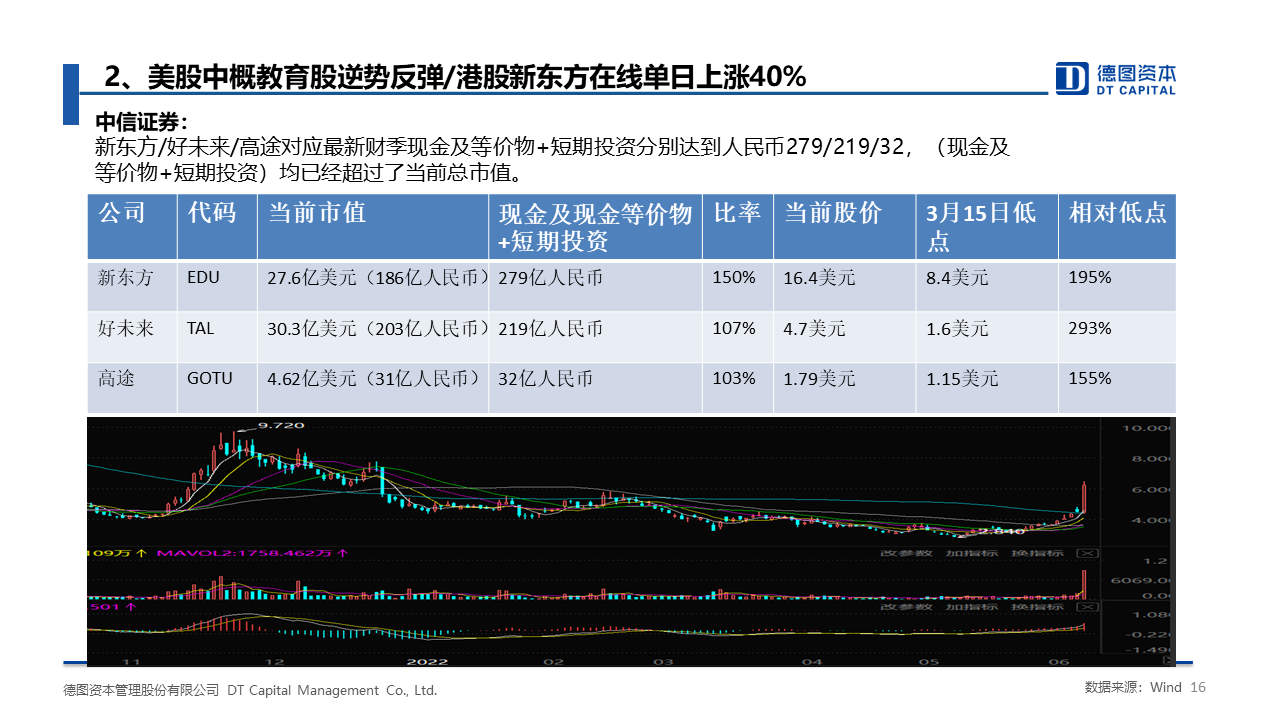
Task: Select the 16.4美元 price cell
Action: [x=844, y=285]
